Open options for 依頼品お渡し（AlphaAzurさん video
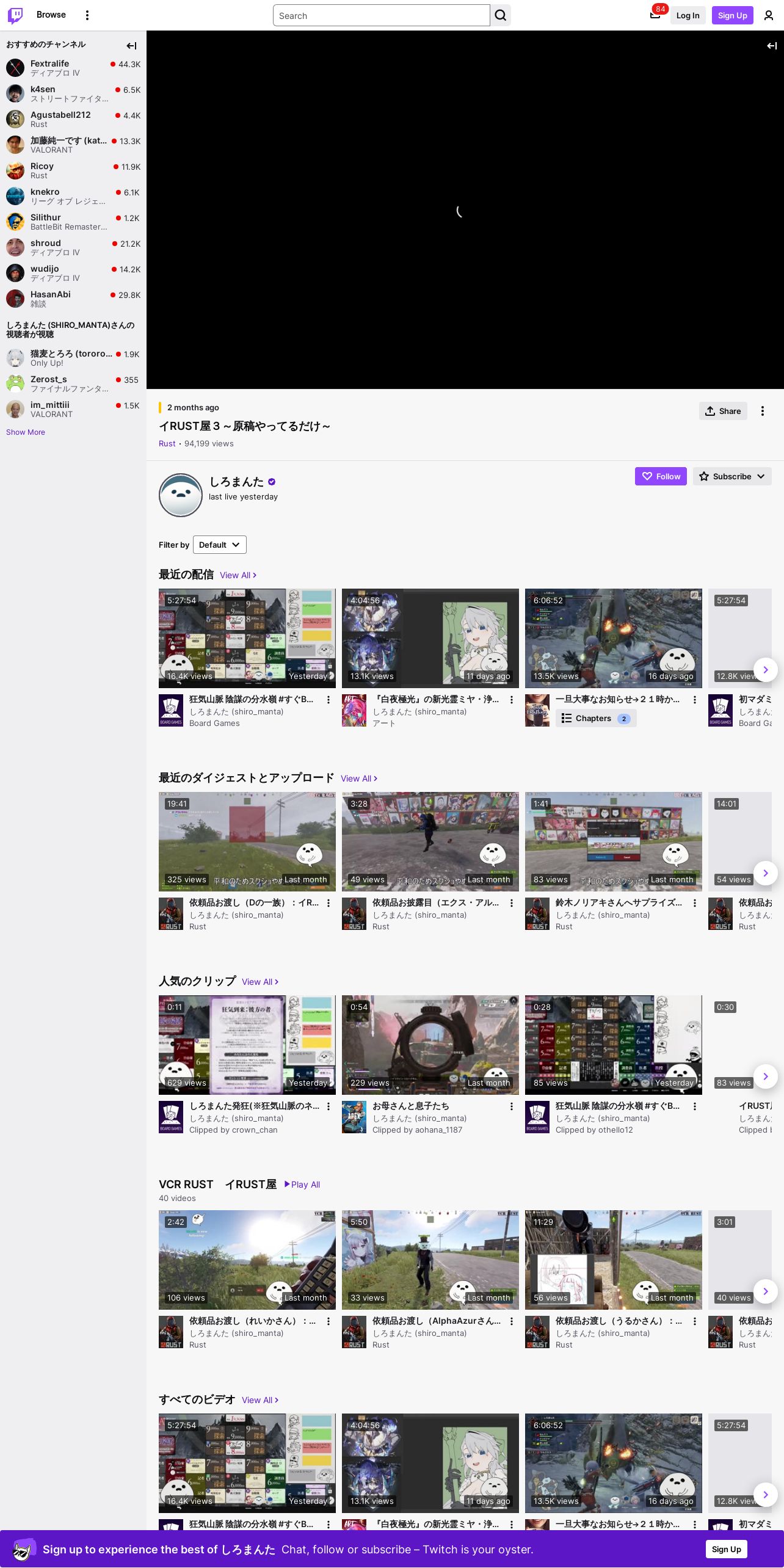 click(x=512, y=1321)
